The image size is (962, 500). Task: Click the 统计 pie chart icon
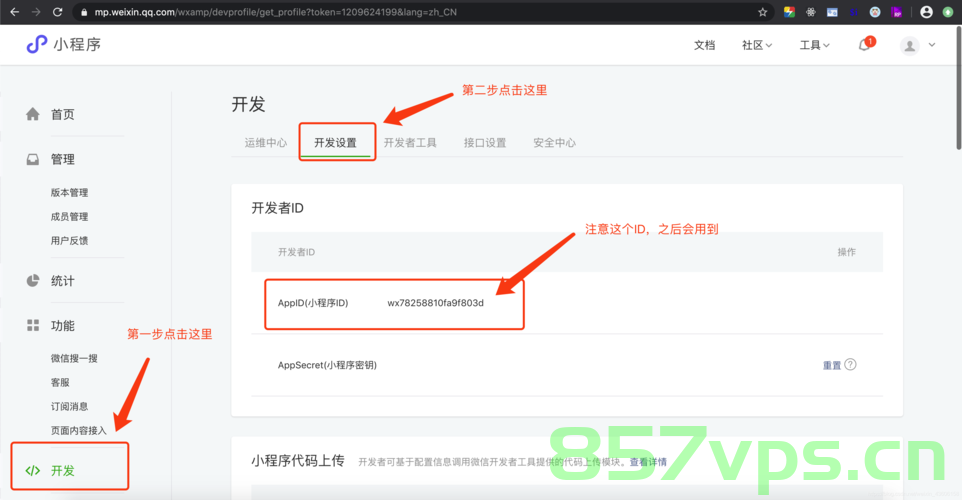tap(33, 280)
